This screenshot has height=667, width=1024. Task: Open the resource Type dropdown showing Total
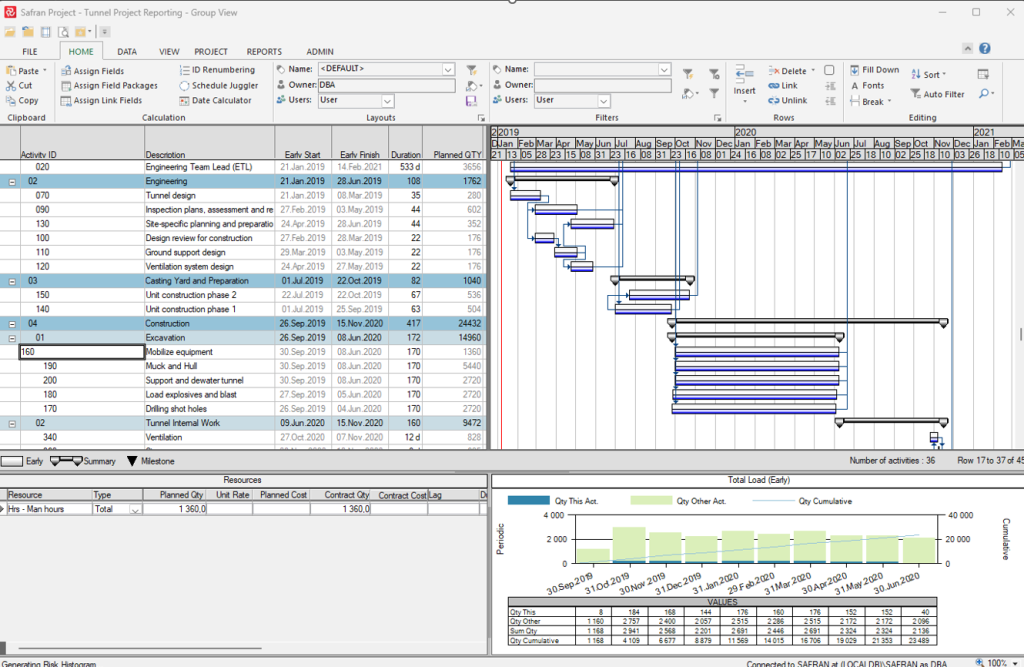[135, 510]
